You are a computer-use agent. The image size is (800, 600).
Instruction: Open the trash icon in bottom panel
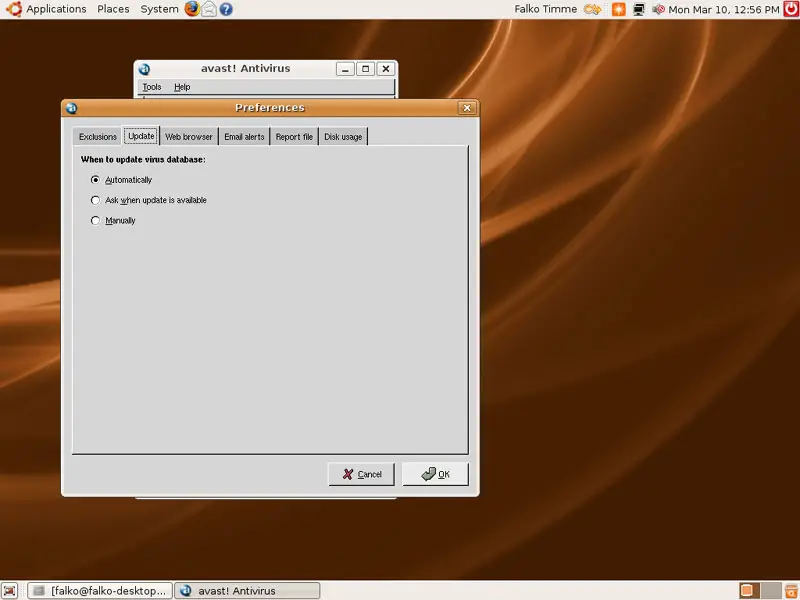pyautogui.click(x=791, y=590)
